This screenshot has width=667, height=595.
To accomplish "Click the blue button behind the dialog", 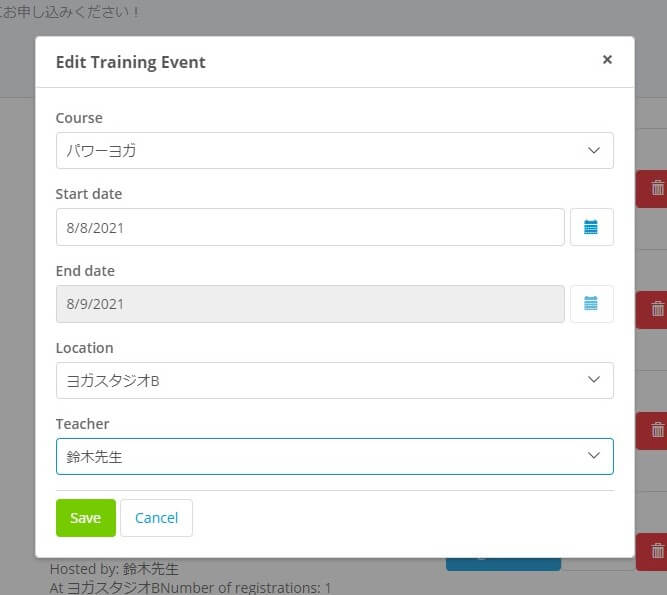I will 503,564.
